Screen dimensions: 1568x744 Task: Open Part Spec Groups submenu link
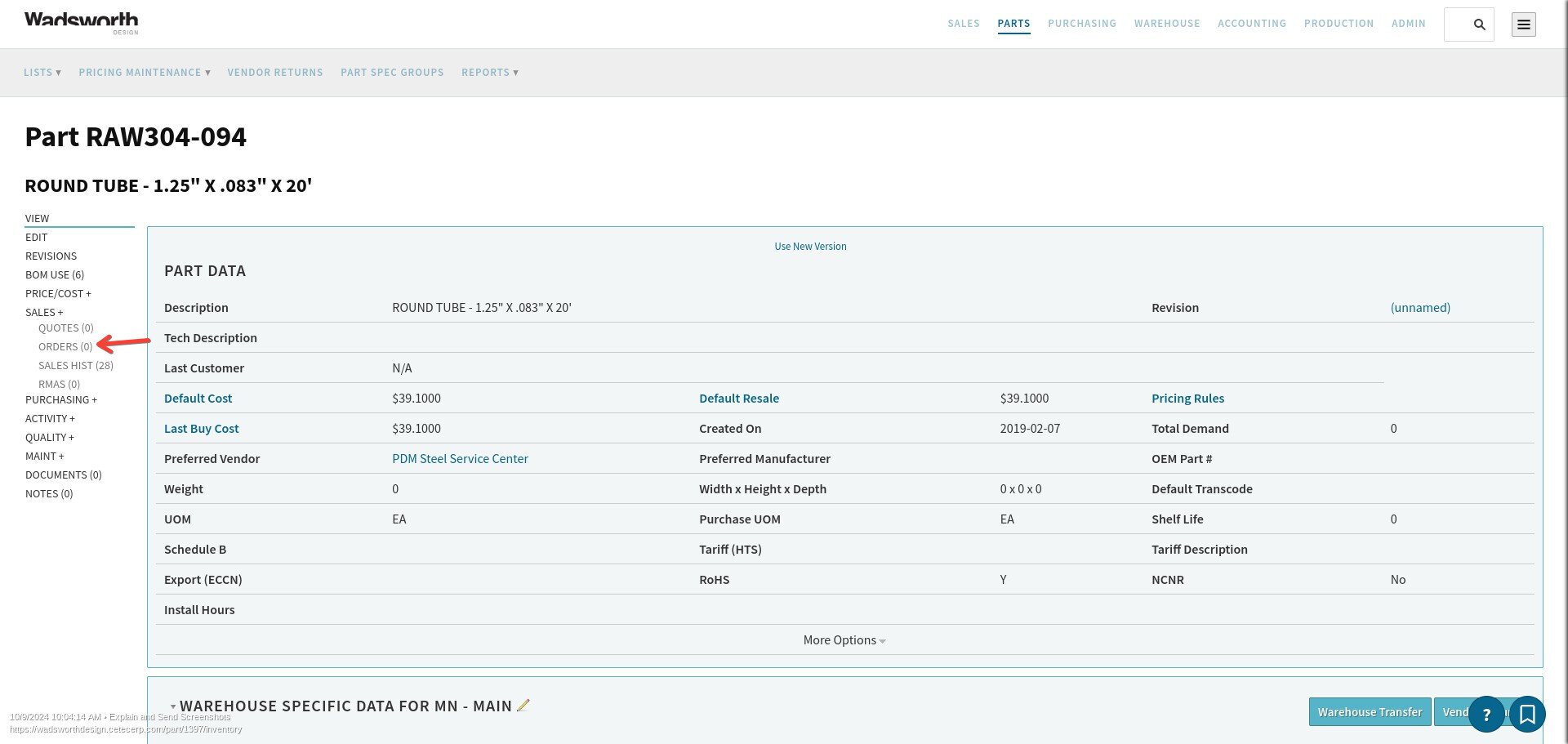(x=392, y=73)
